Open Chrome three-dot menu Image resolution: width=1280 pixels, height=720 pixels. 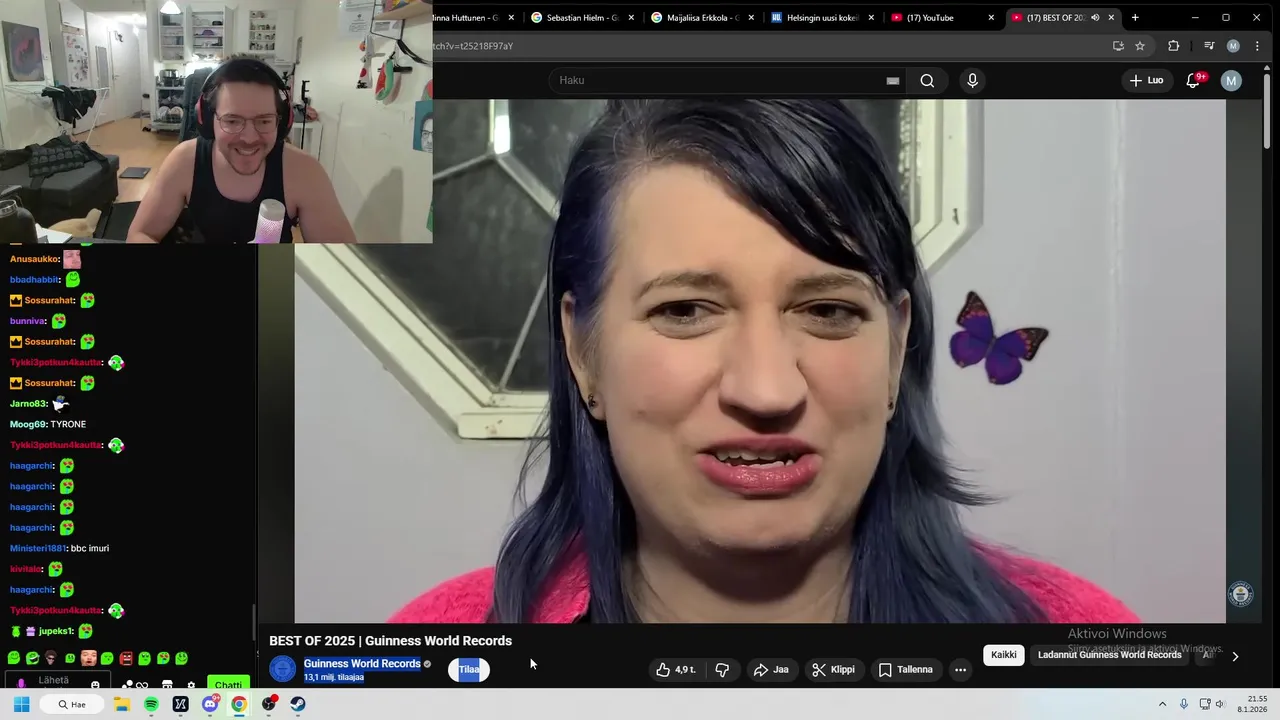(1258, 46)
